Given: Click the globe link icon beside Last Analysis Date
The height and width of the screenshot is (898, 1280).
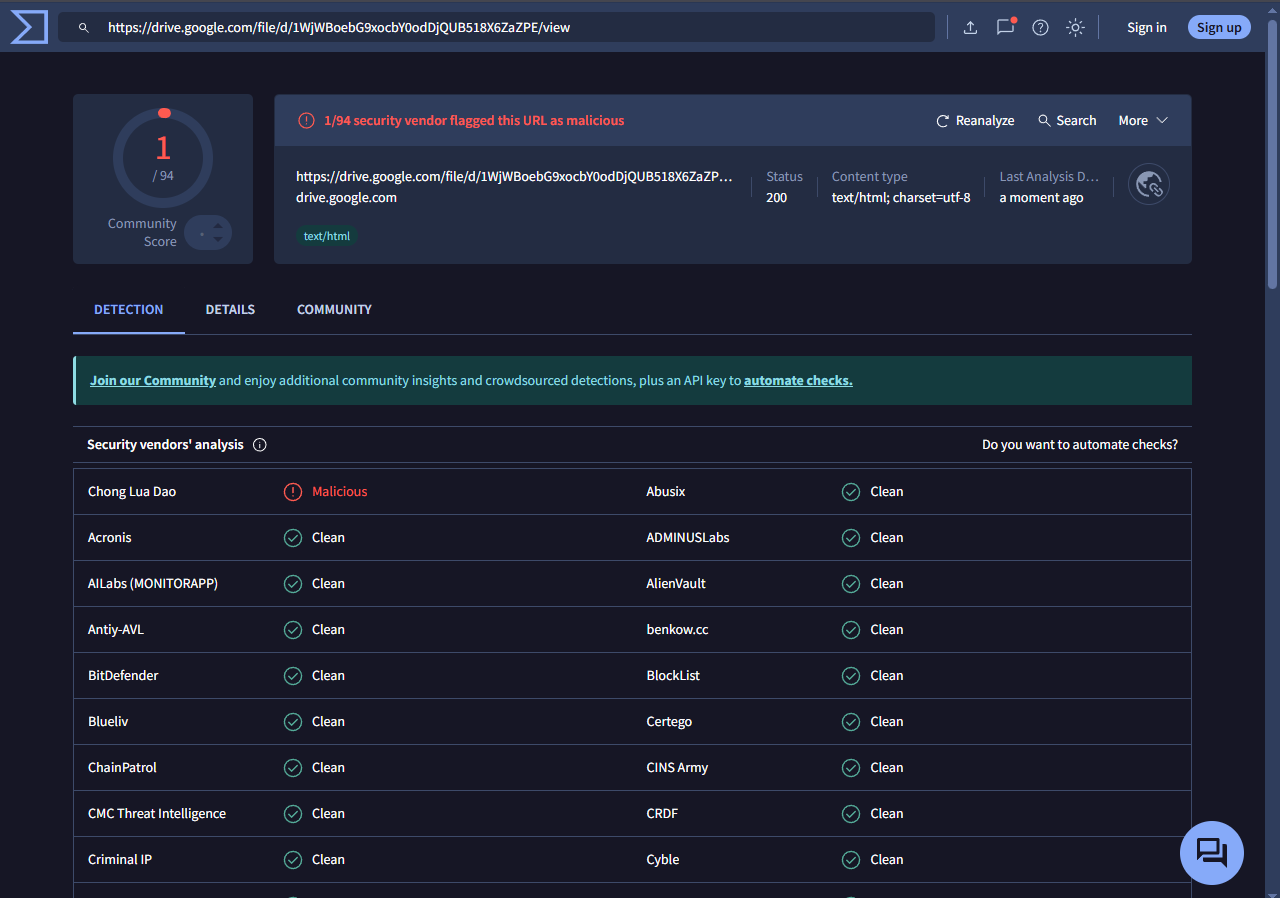Looking at the screenshot, I should tap(1149, 184).
